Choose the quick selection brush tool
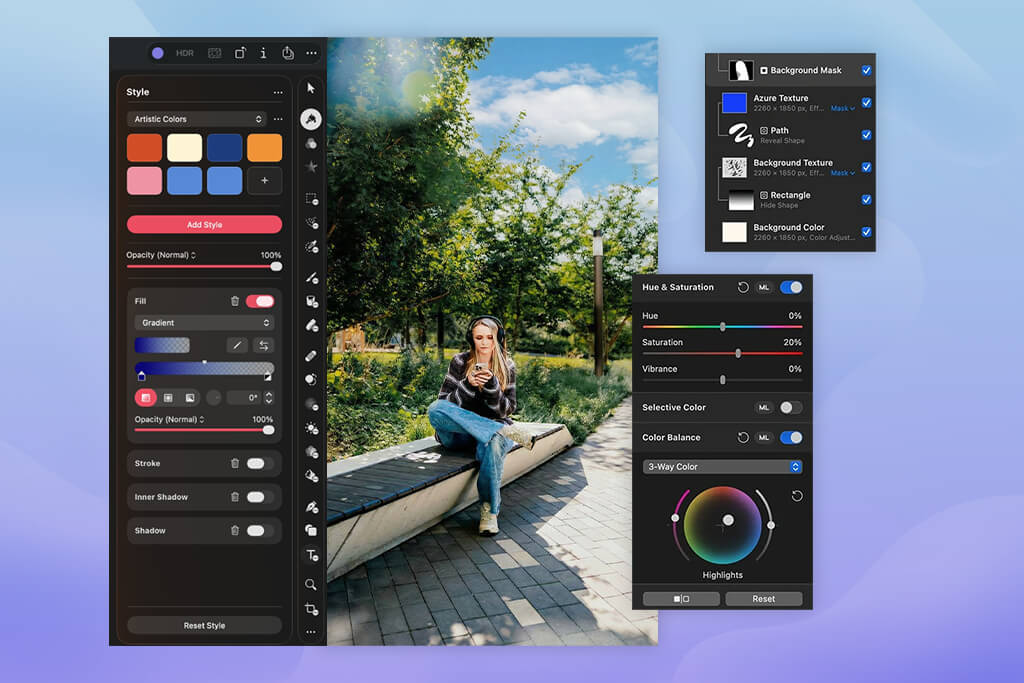 [312, 223]
